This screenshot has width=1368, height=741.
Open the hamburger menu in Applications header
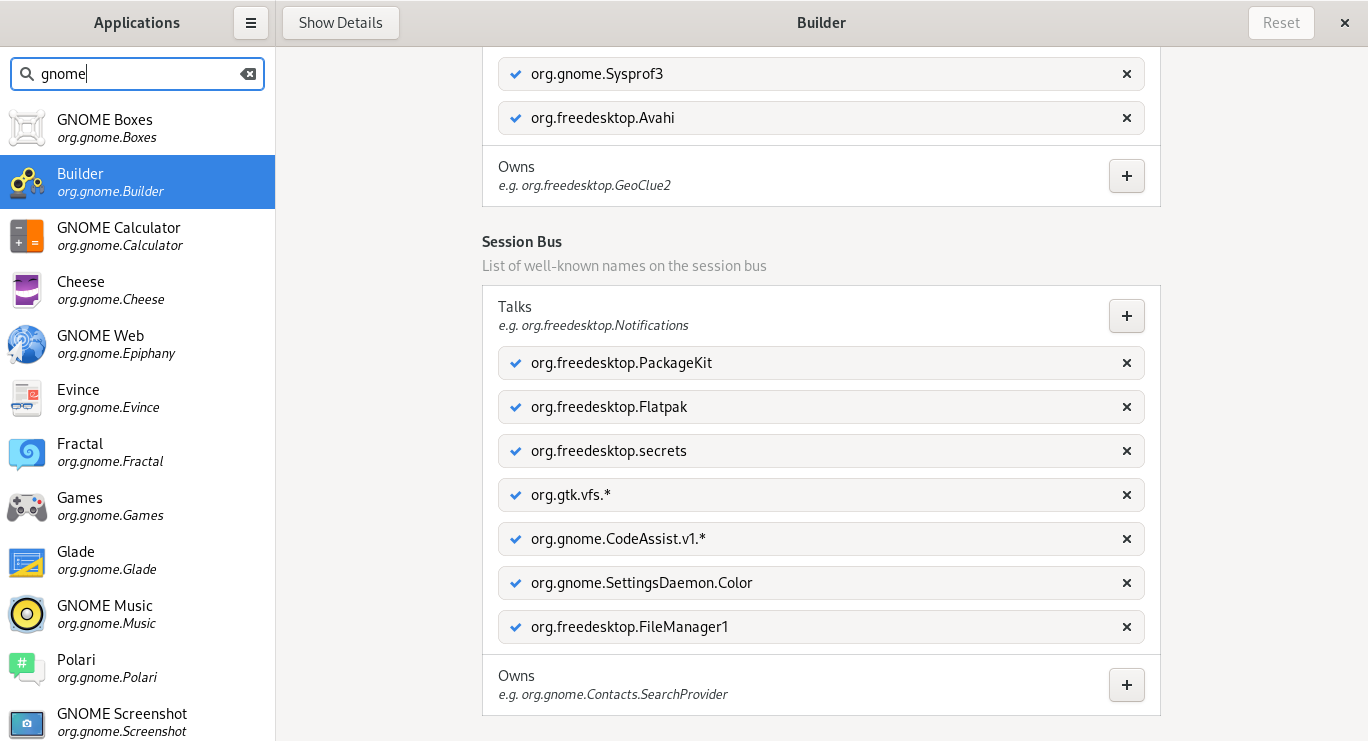point(251,23)
